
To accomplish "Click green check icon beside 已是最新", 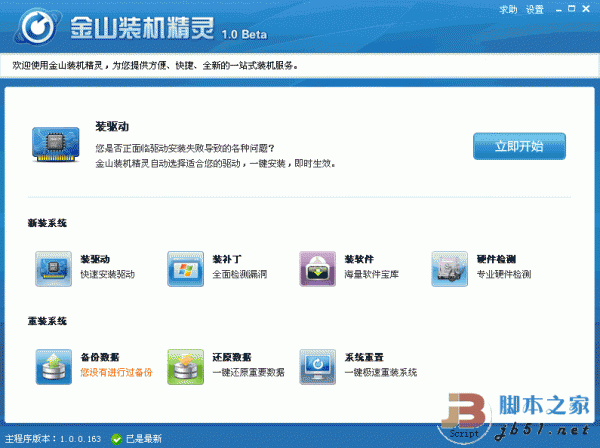I will 116,439.
